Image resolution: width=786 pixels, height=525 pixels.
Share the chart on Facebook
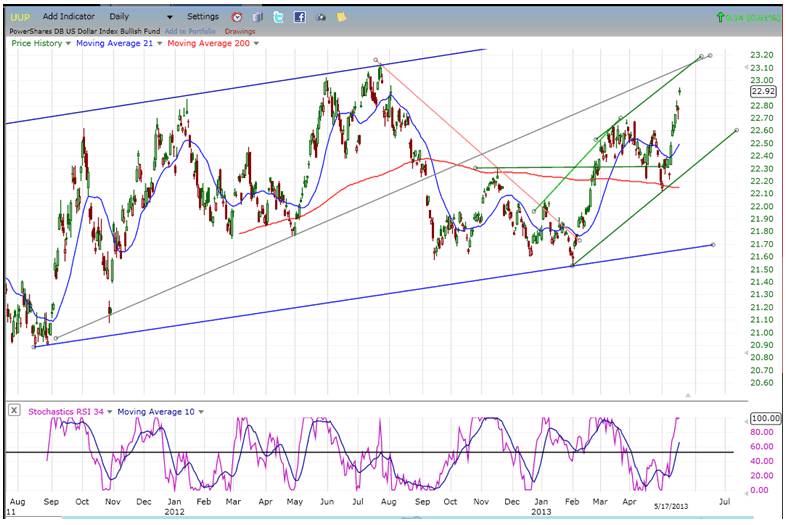point(299,17)
